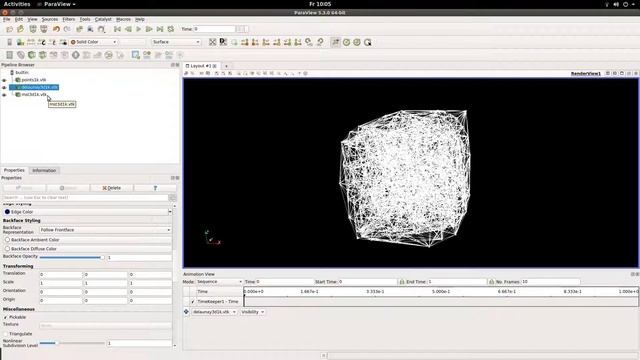Click the Extract Selection filter icon
The image size is (640, 360).
[x=136, y=55]
